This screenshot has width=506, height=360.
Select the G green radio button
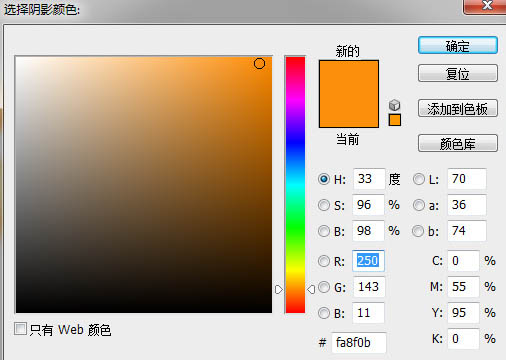tap(324, 287)
